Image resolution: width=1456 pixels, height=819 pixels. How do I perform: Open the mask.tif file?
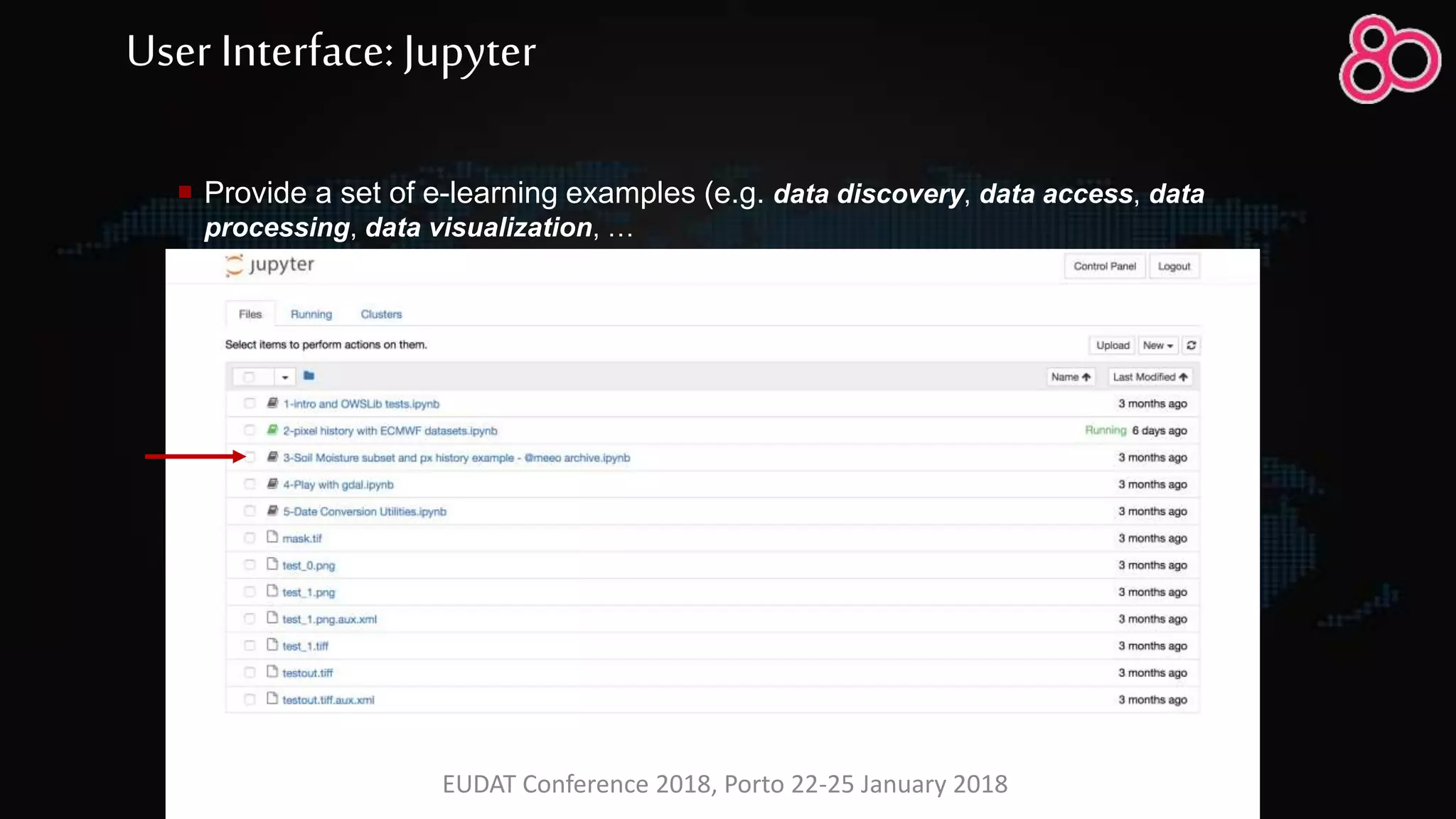point(302,539)
